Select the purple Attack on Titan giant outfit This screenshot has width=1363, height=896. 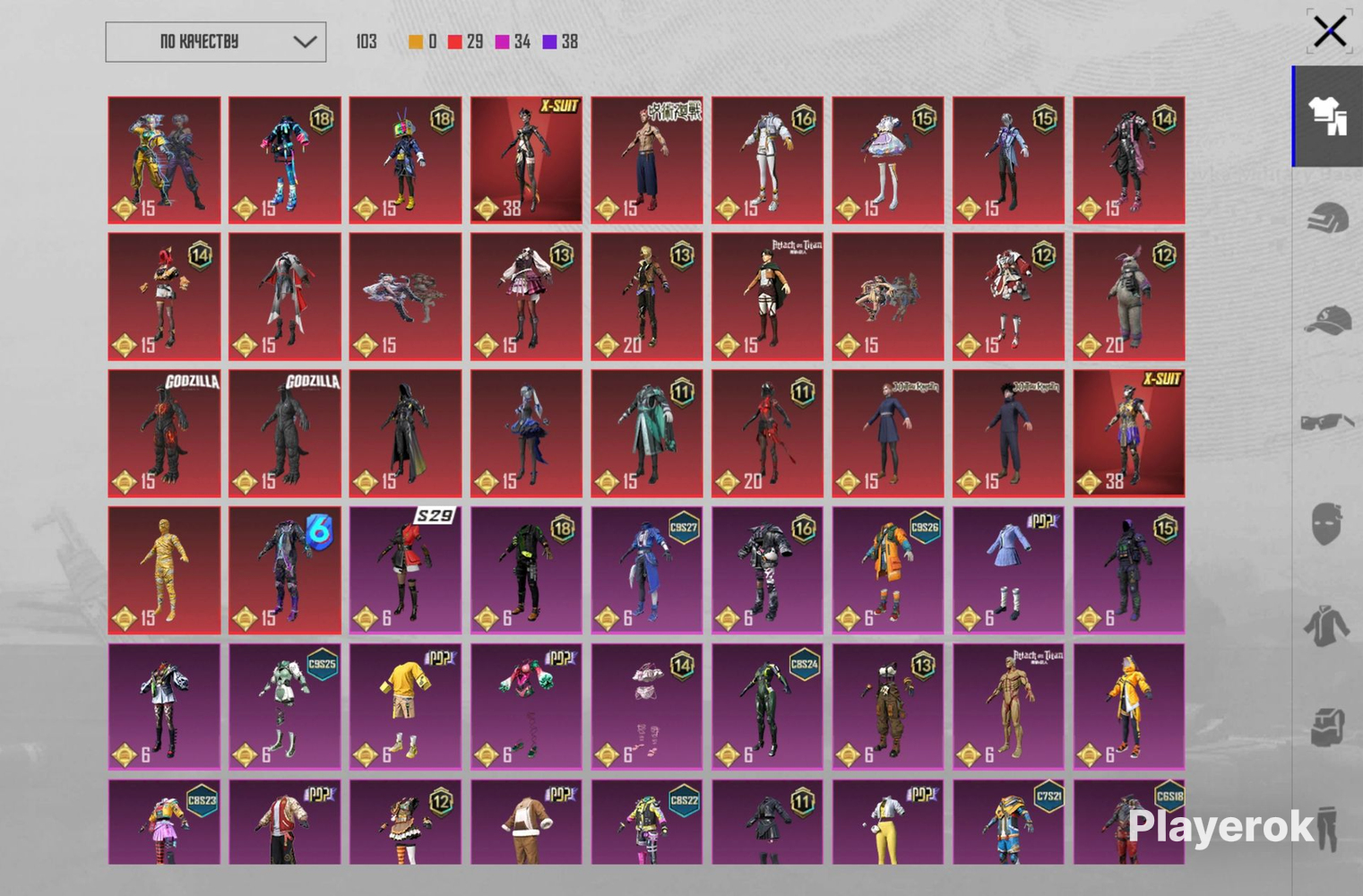(x=1008, y=707)
